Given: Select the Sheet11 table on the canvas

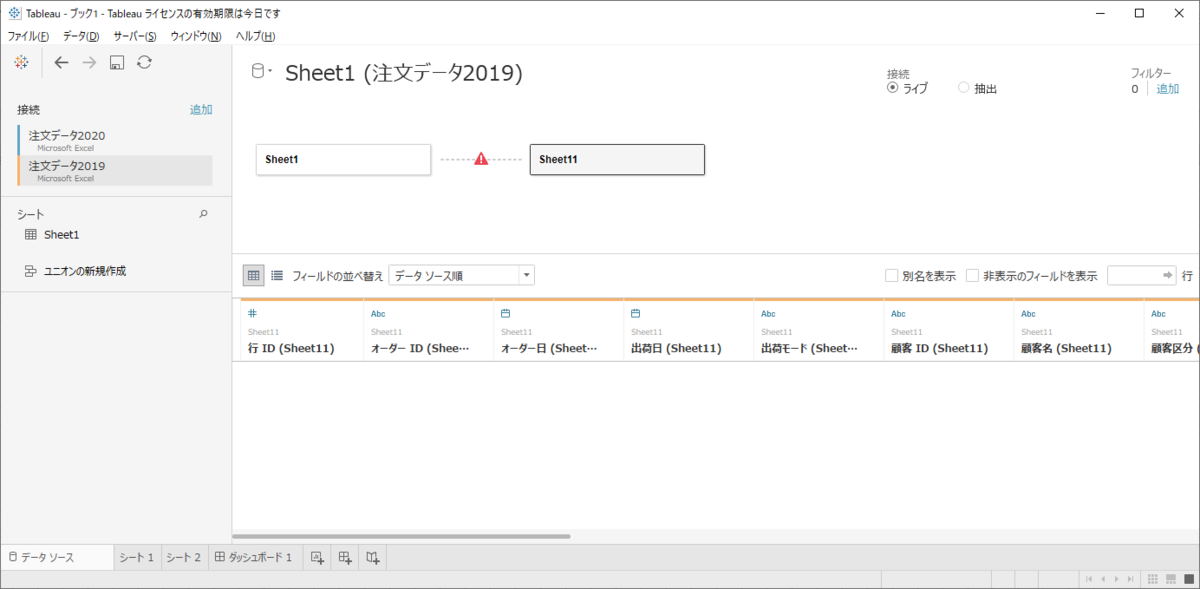Looking at the screenshot, I should pyautogui.click(x=617, y=159).
